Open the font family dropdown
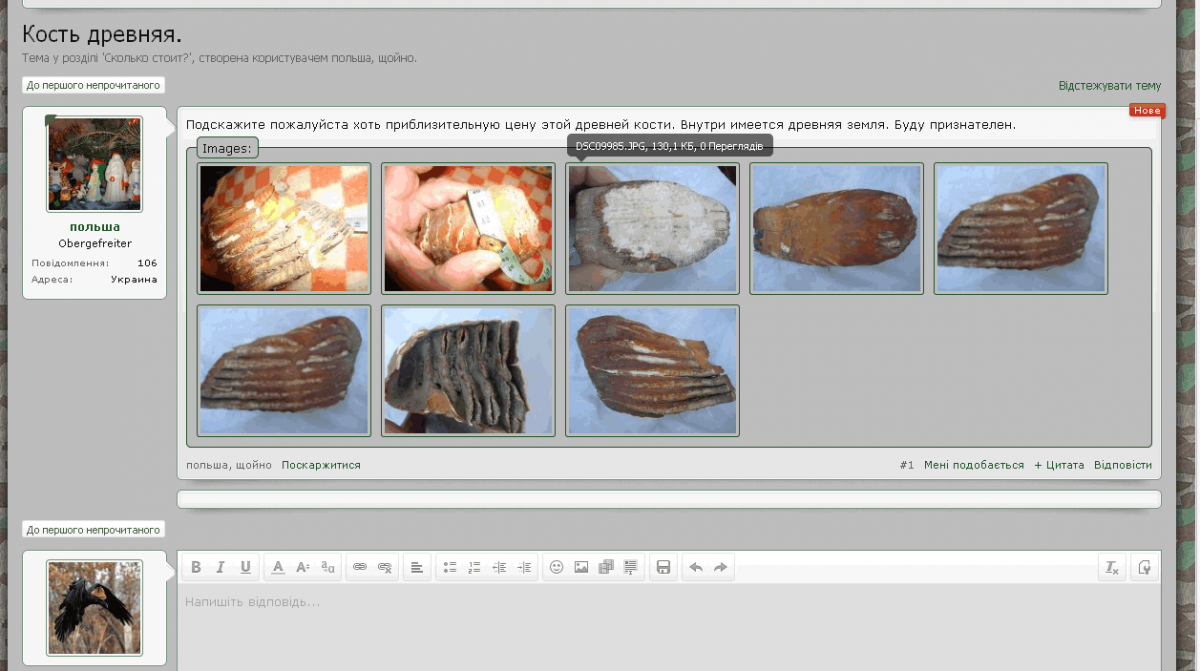Image resolution: width=1200 pixels, height=671 pixels. [x=328, y=567]
